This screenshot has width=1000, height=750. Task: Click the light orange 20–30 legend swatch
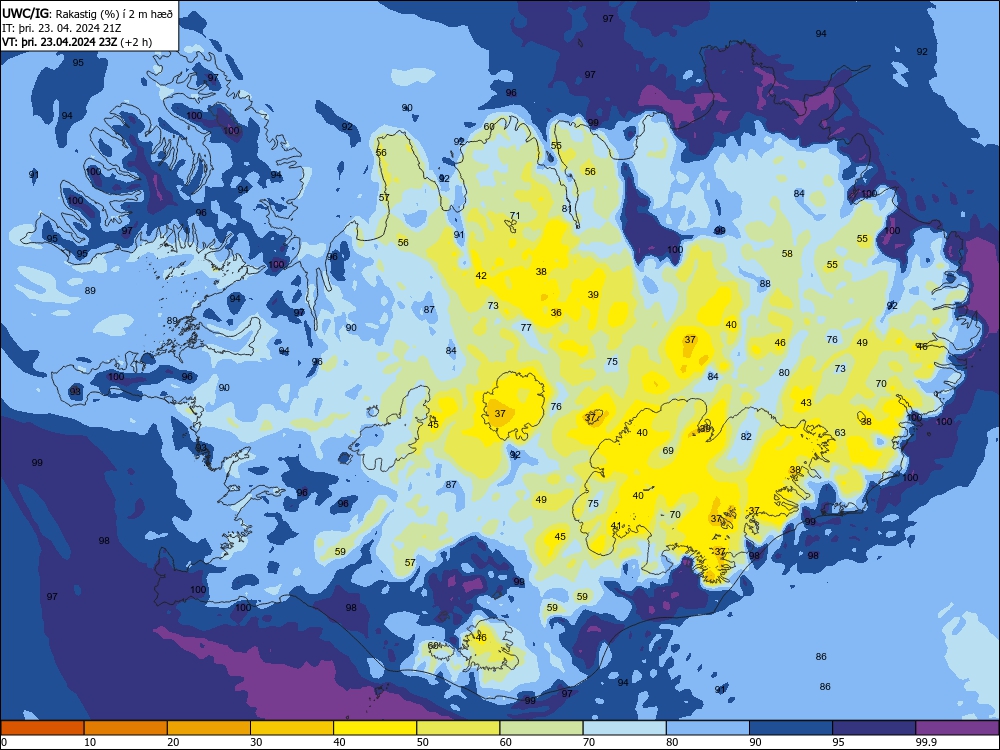point(209,728)
